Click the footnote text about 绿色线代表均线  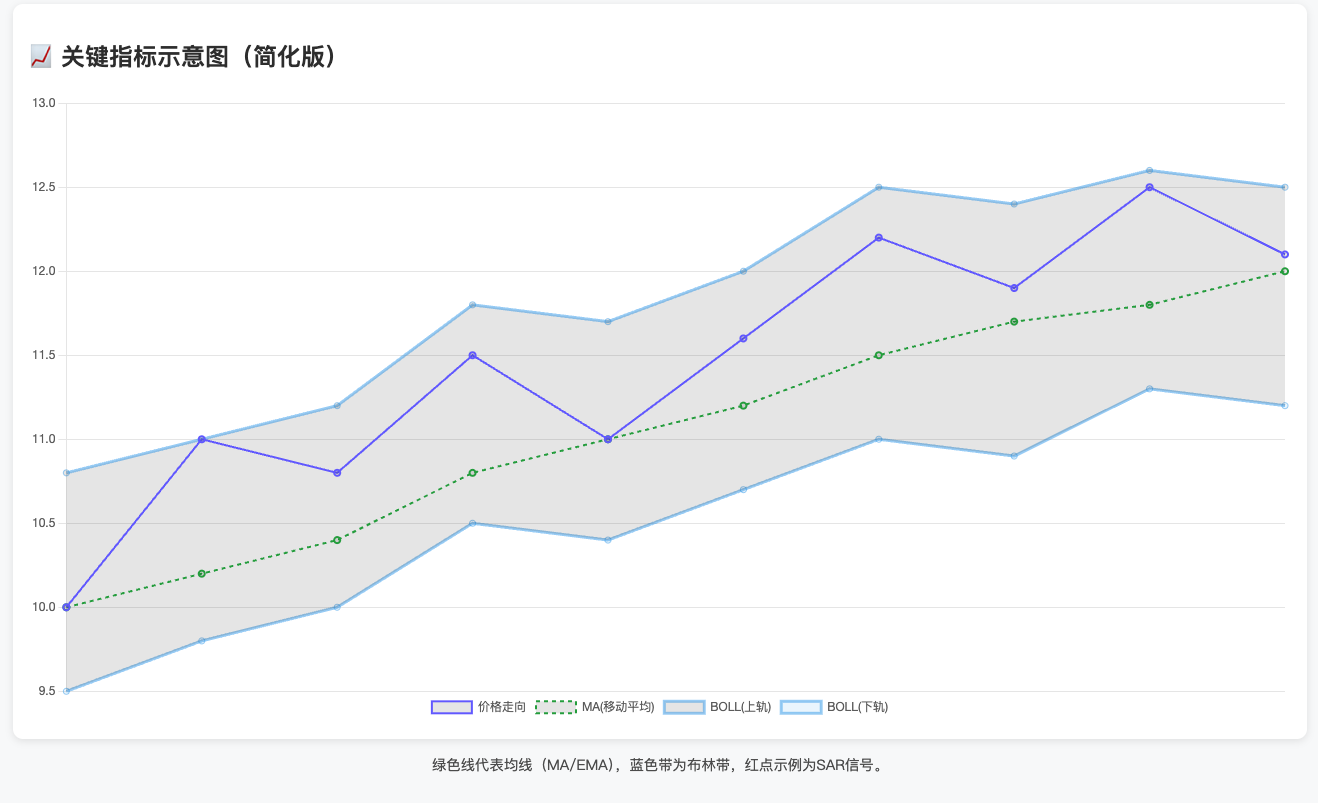[x=659, y=765]
